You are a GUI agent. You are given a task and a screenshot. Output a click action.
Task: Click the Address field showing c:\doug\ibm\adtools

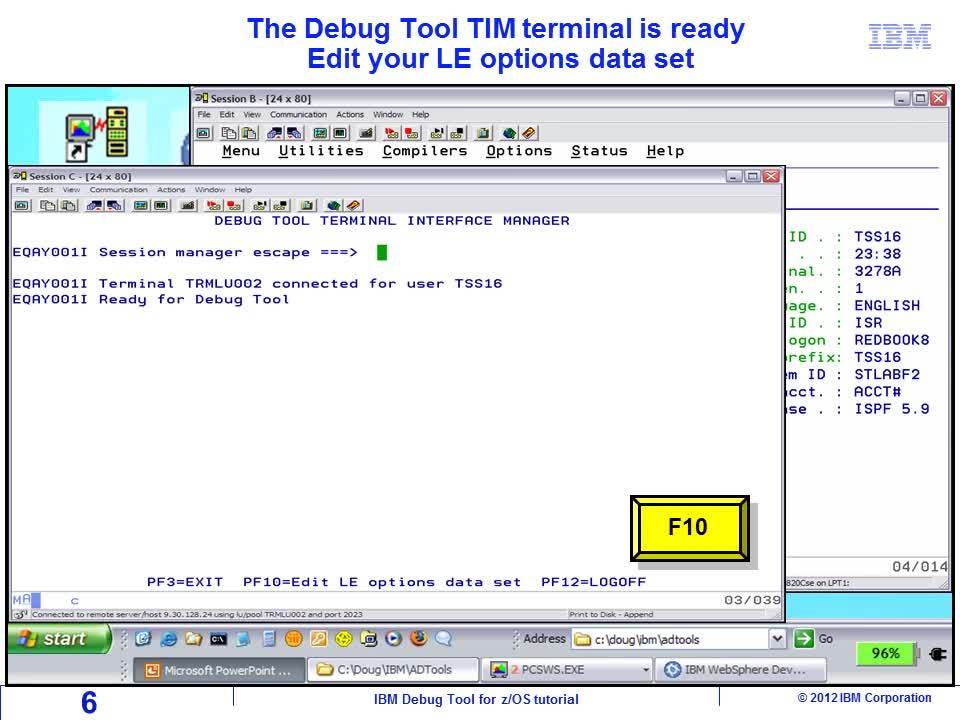(x=671, y=639)
